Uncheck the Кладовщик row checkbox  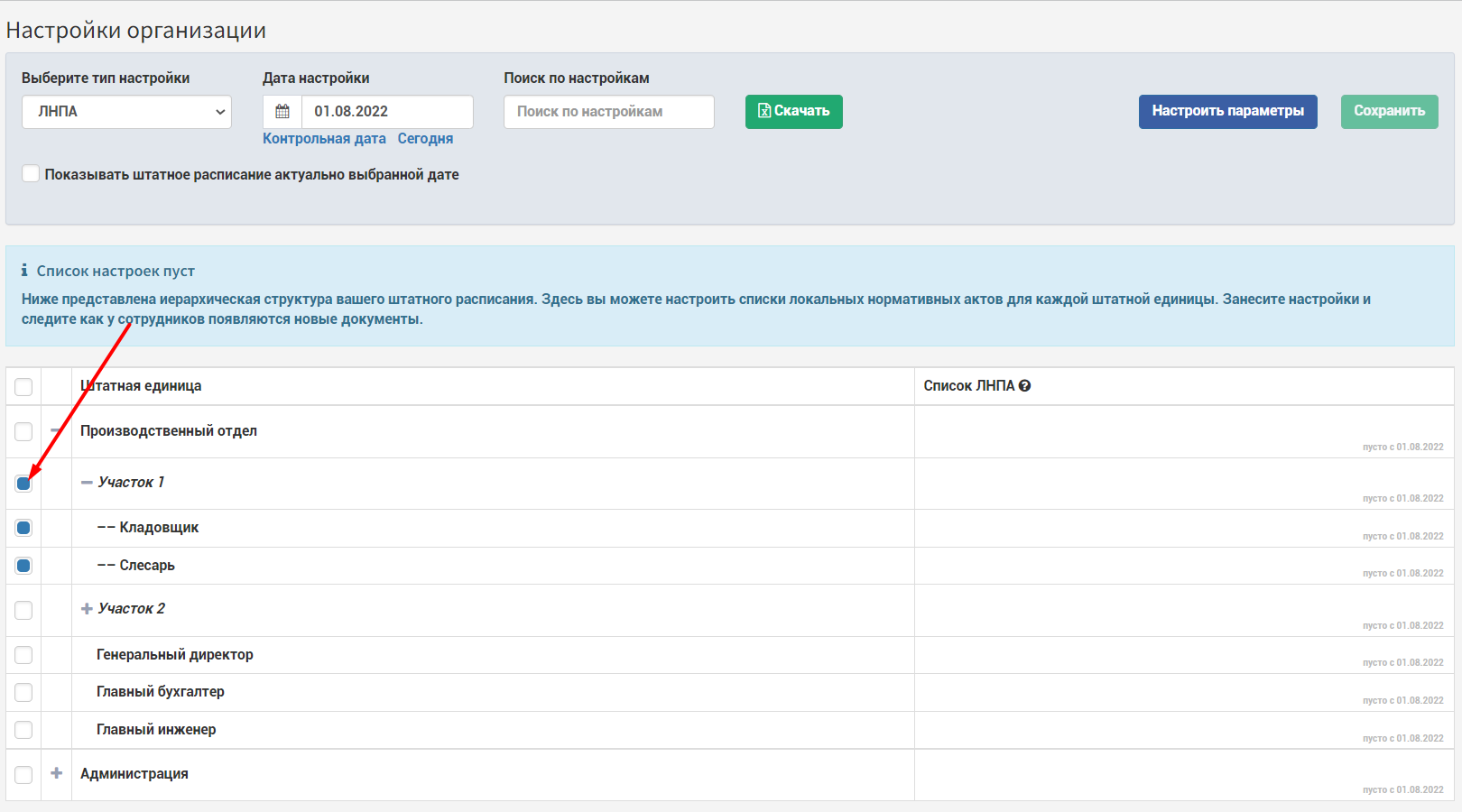click(23, 528)
